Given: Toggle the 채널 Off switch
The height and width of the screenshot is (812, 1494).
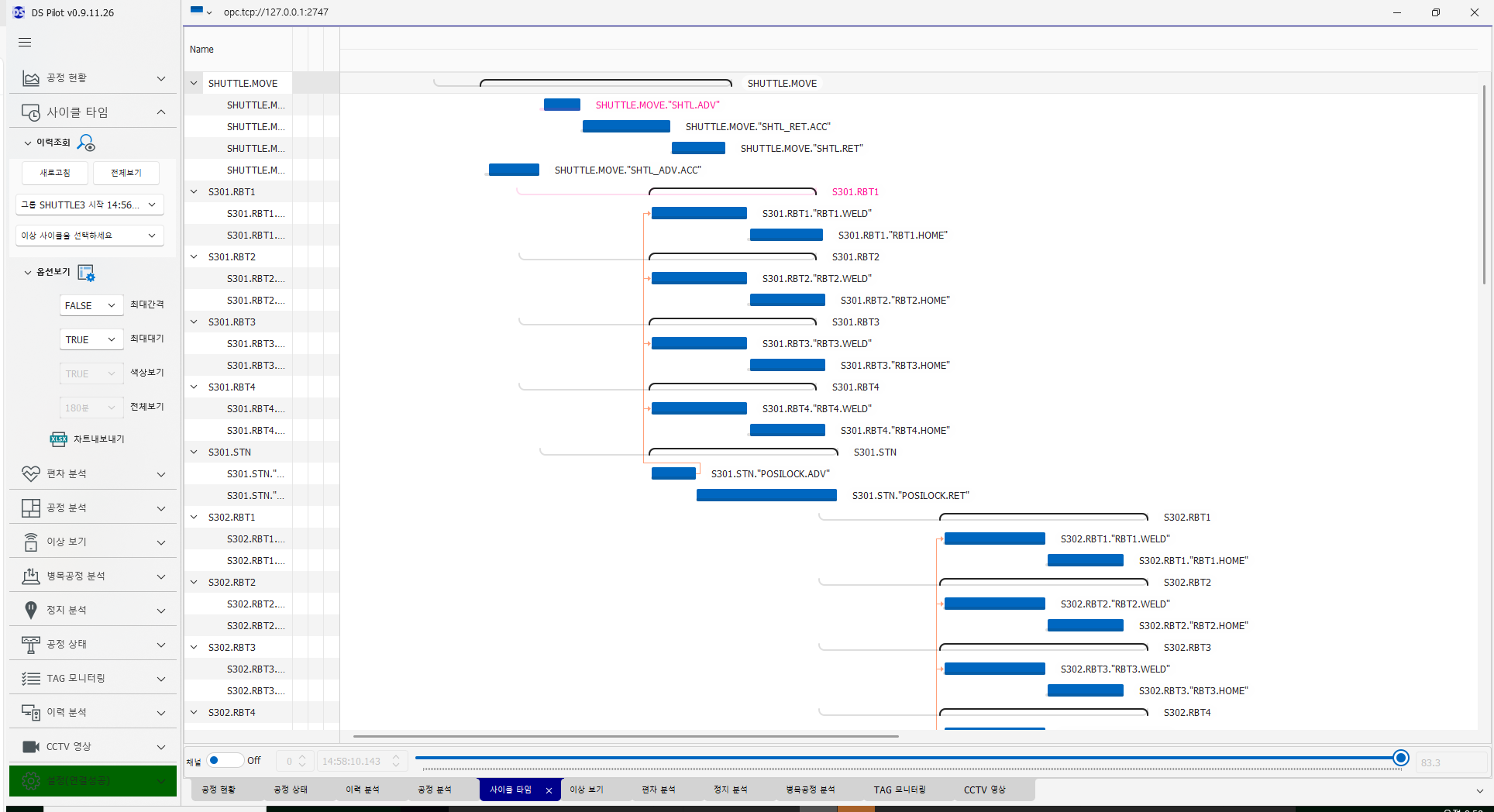Looking at the screenshot, I should (x=223, y=761).
